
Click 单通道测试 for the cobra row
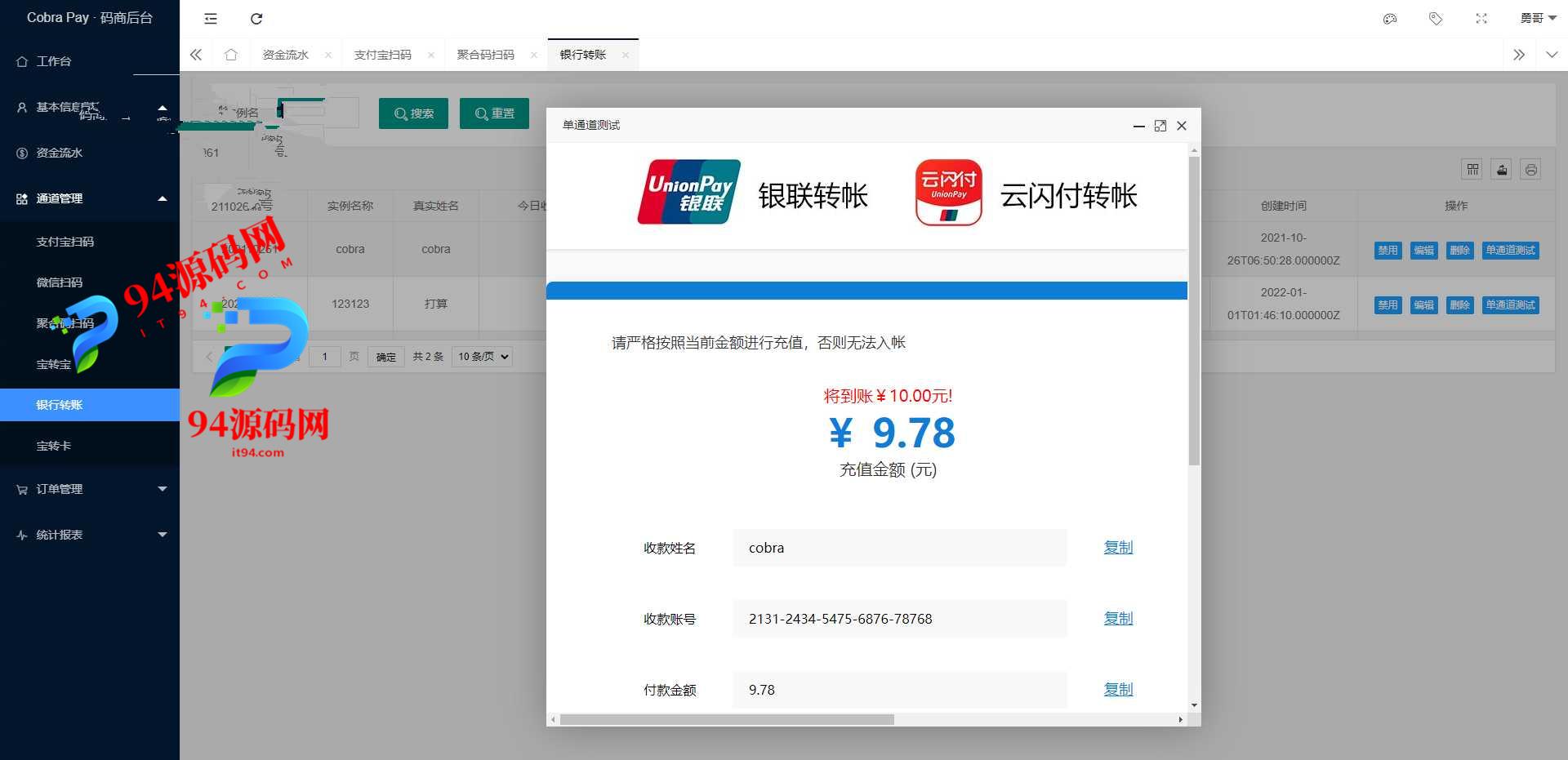click(x=1510, y=250)
